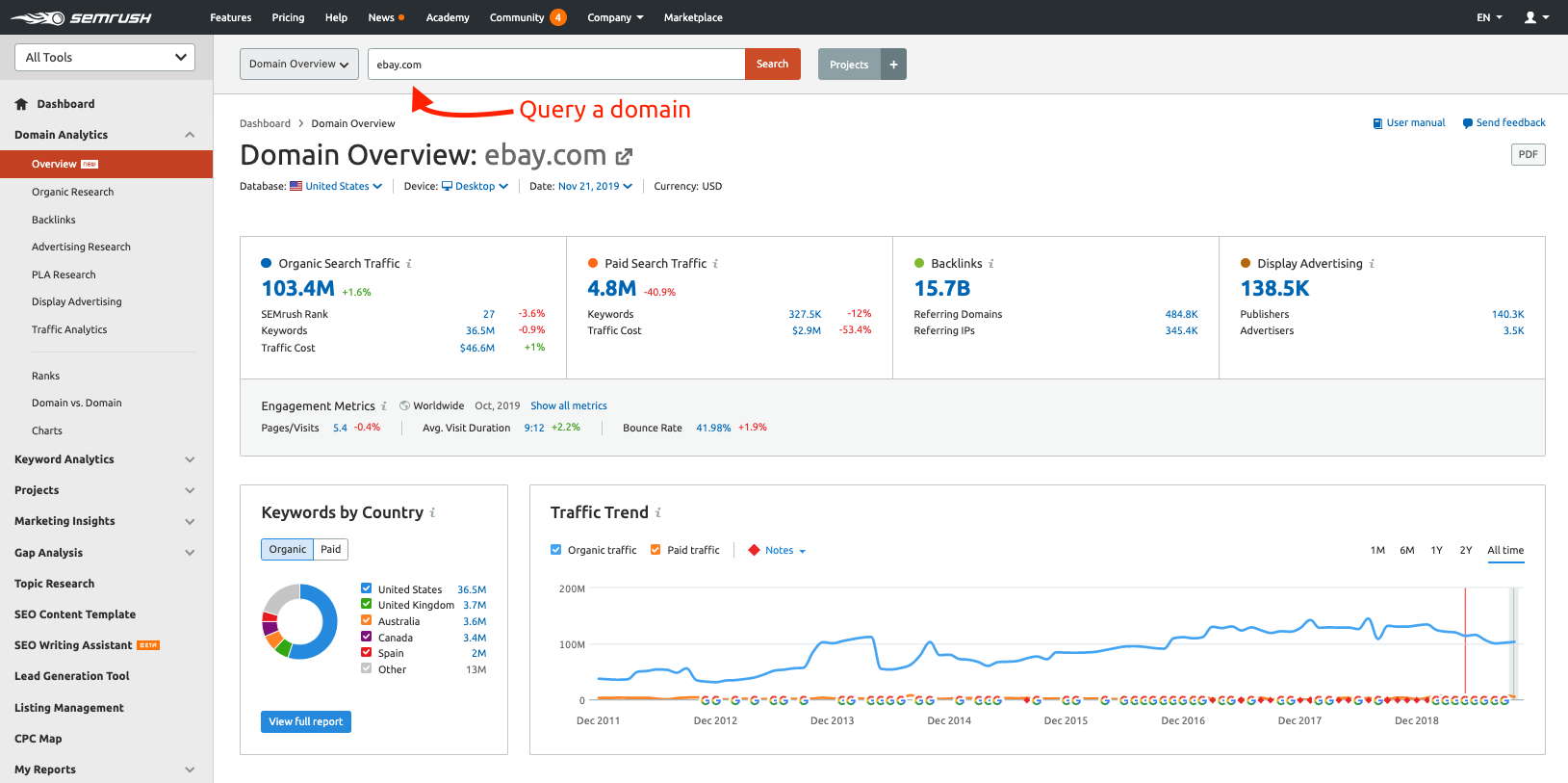1568x783 pixels.
Task: Click the orange Search button
Action: (x=772, y=64)
